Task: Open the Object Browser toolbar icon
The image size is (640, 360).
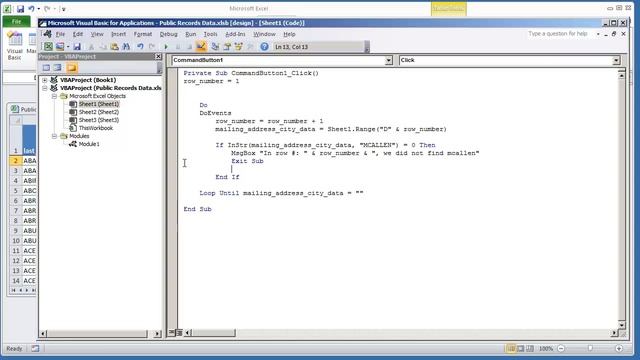Action: pyautogui.click(x=238, y=47)
